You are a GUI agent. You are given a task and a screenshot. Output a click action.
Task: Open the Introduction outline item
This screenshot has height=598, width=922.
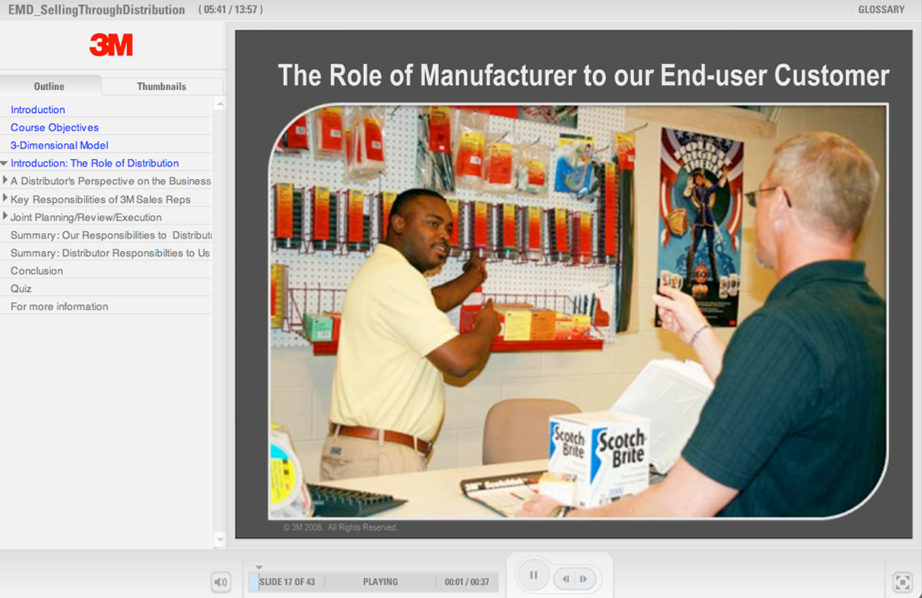point(38,109)
